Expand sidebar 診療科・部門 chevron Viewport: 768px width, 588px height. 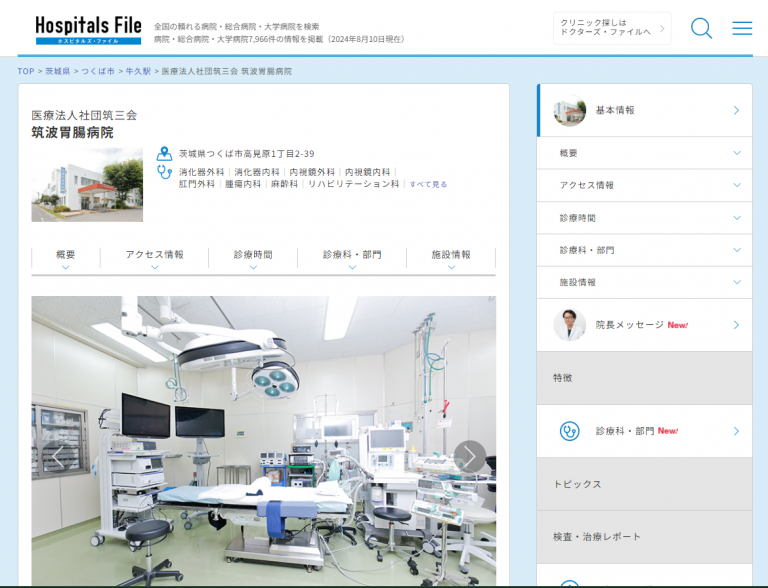(x=737, y=250)
